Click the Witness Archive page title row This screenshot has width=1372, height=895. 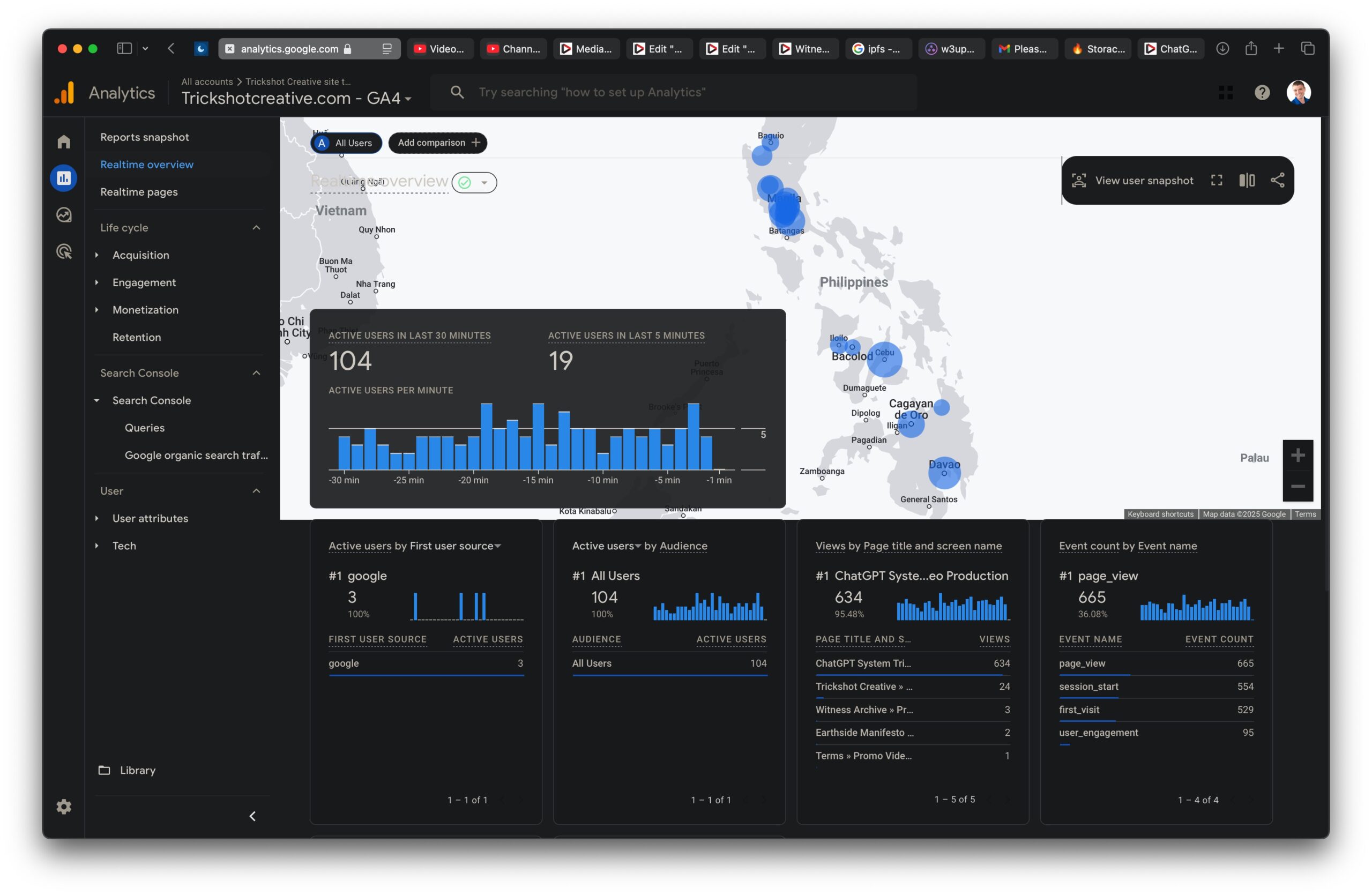(x=912, y=710)
